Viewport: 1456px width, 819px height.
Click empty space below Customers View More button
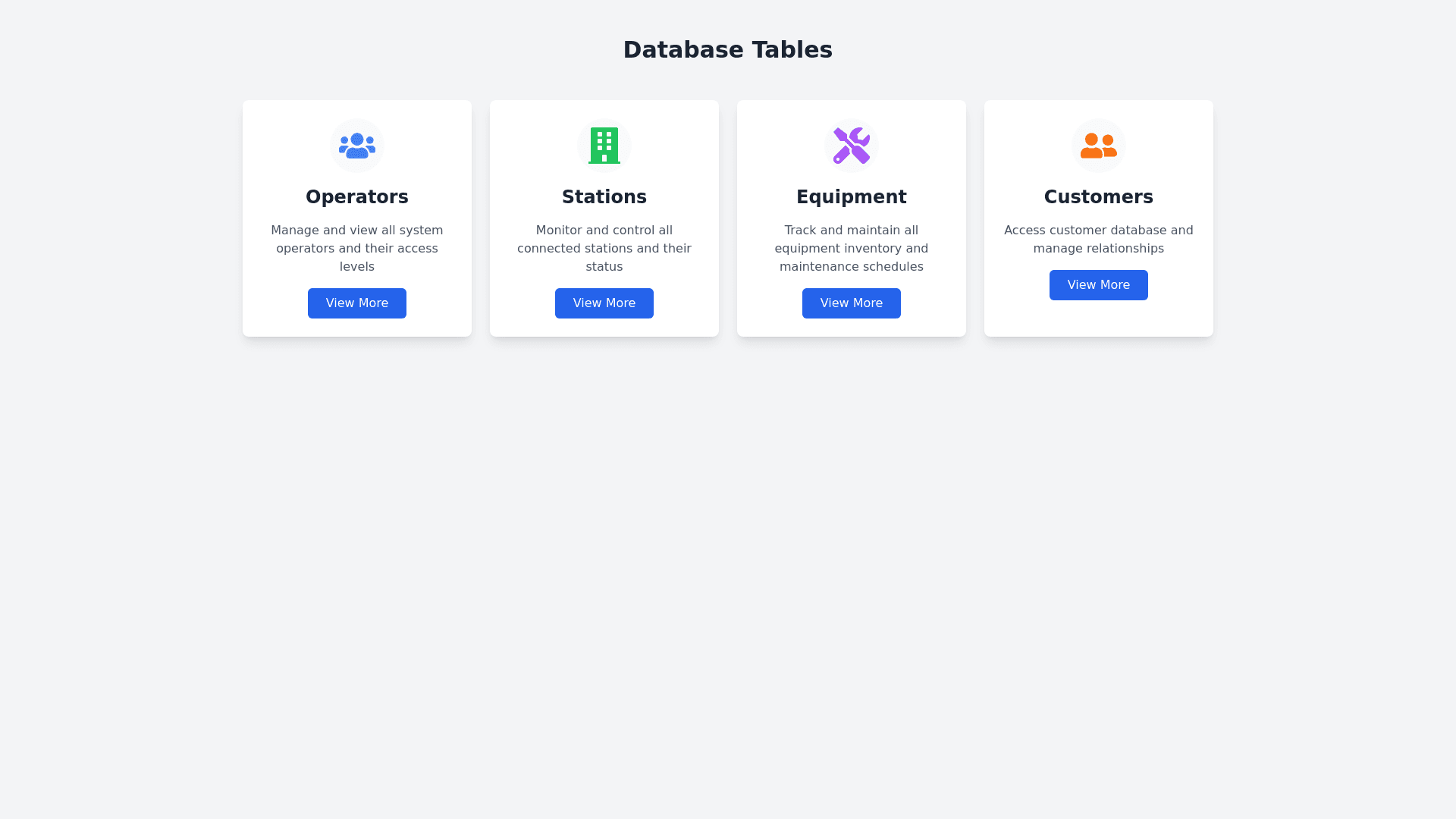(x=1099, y=319)
